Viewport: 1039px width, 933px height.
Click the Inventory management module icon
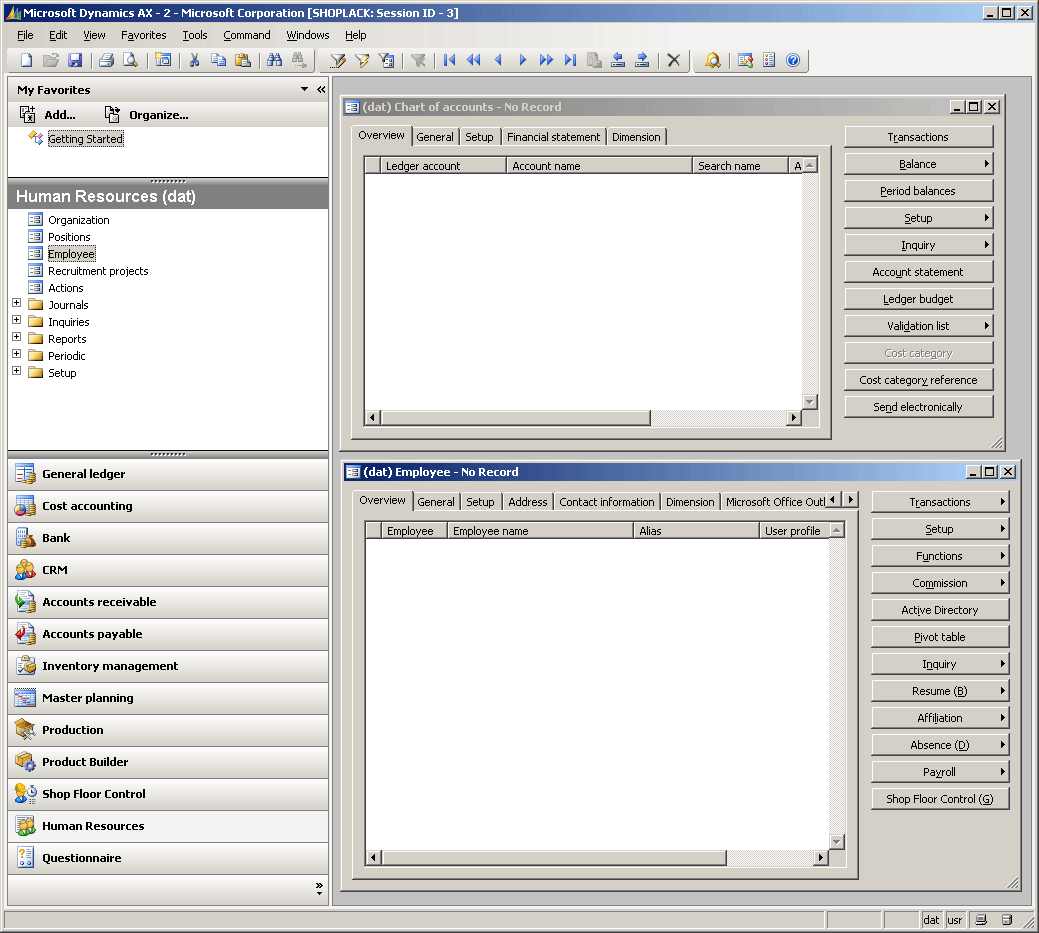pyautogui.click(x=25, y=665)
